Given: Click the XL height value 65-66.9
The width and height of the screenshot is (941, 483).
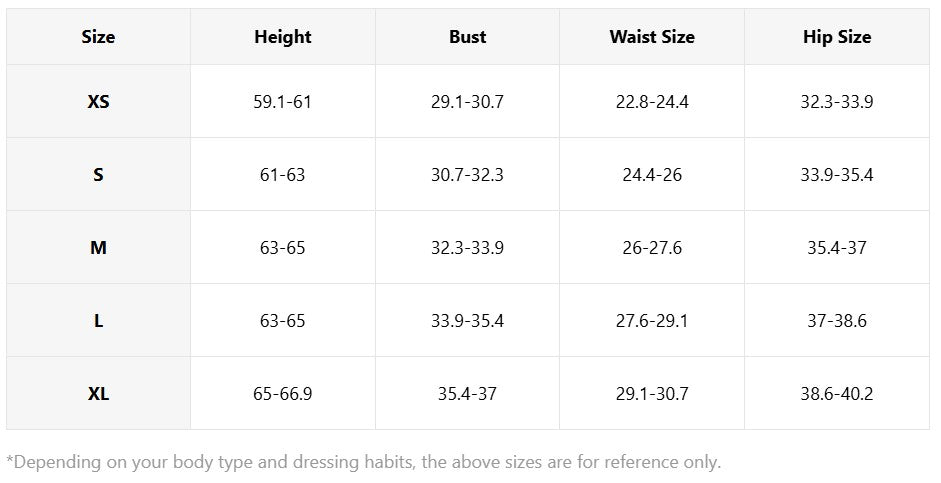Looking at the screenshot, I should 283,394.
